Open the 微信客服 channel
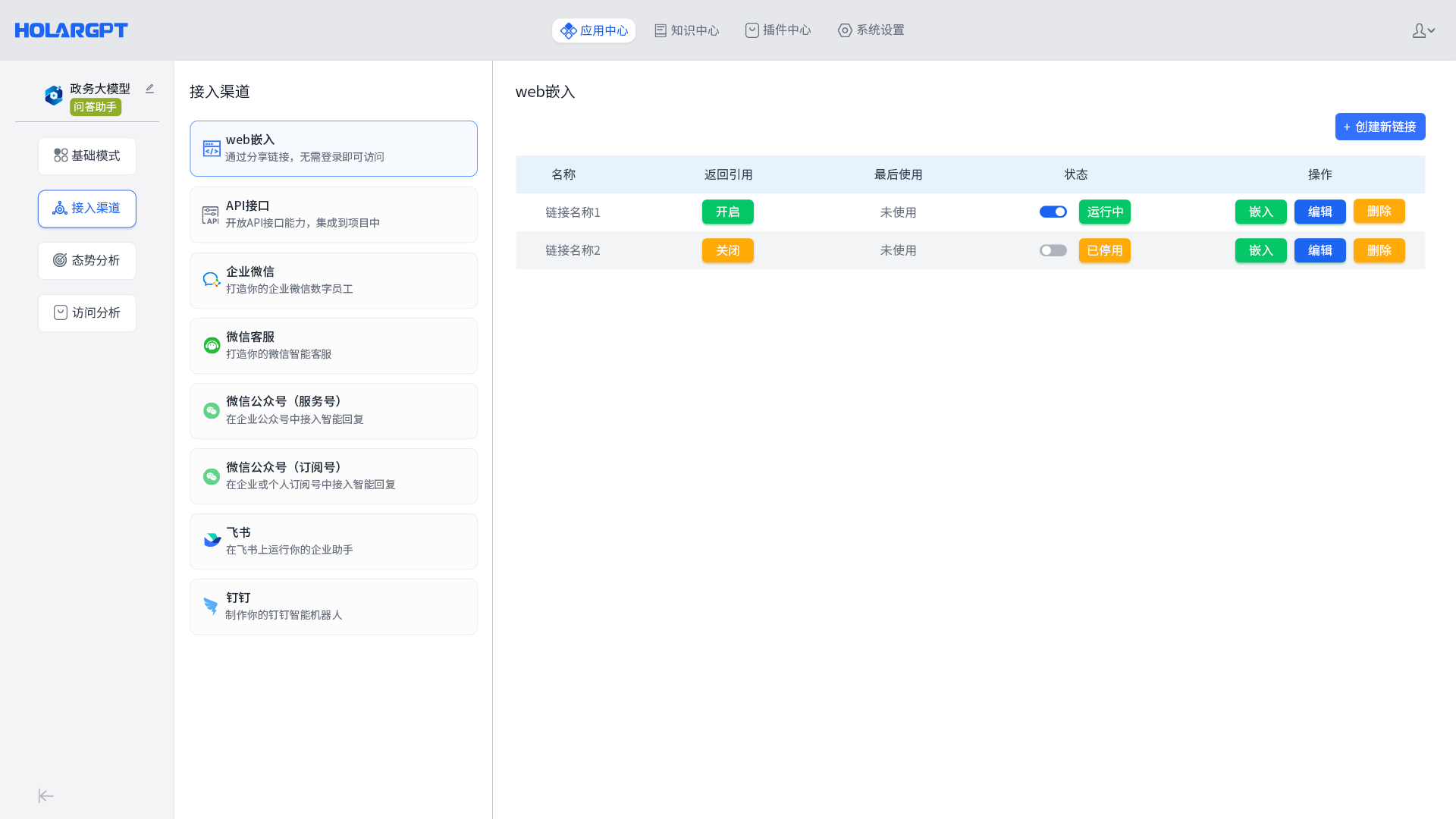 pos(334,346)
